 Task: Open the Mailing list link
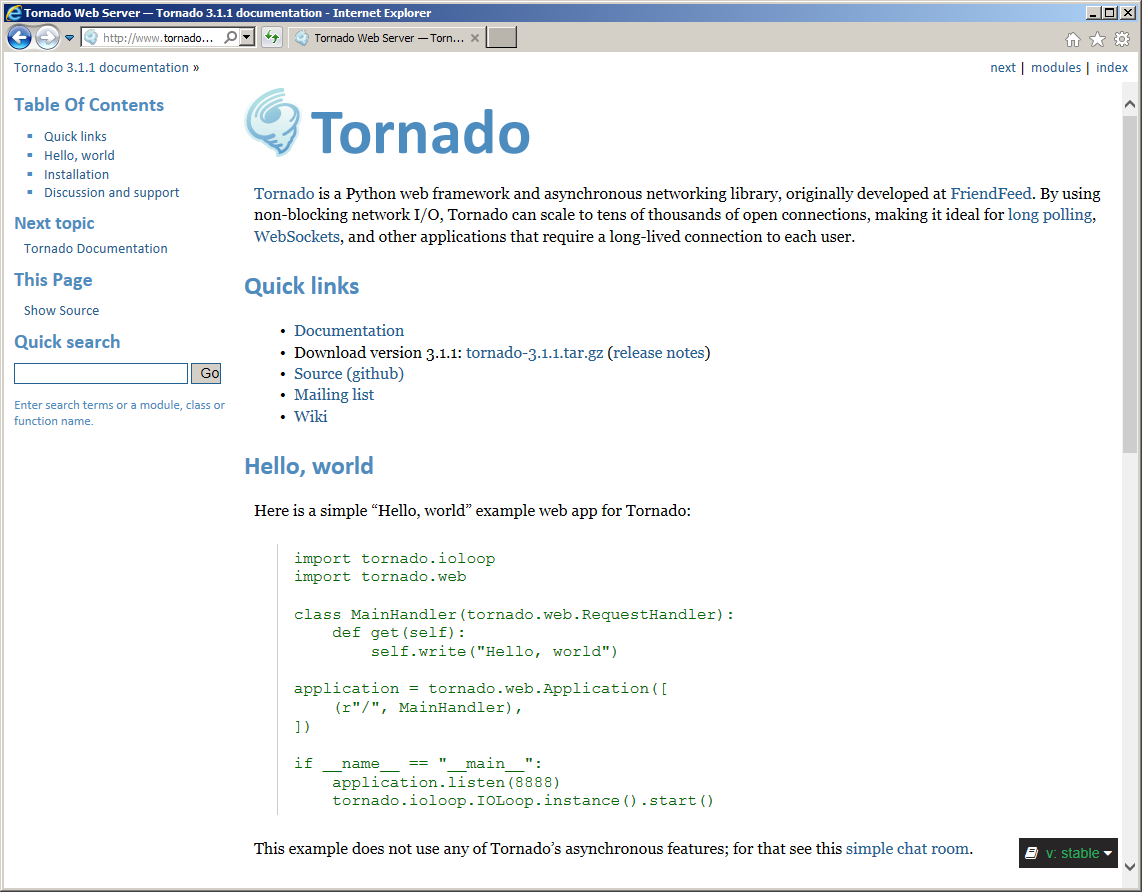click(334, 395)
